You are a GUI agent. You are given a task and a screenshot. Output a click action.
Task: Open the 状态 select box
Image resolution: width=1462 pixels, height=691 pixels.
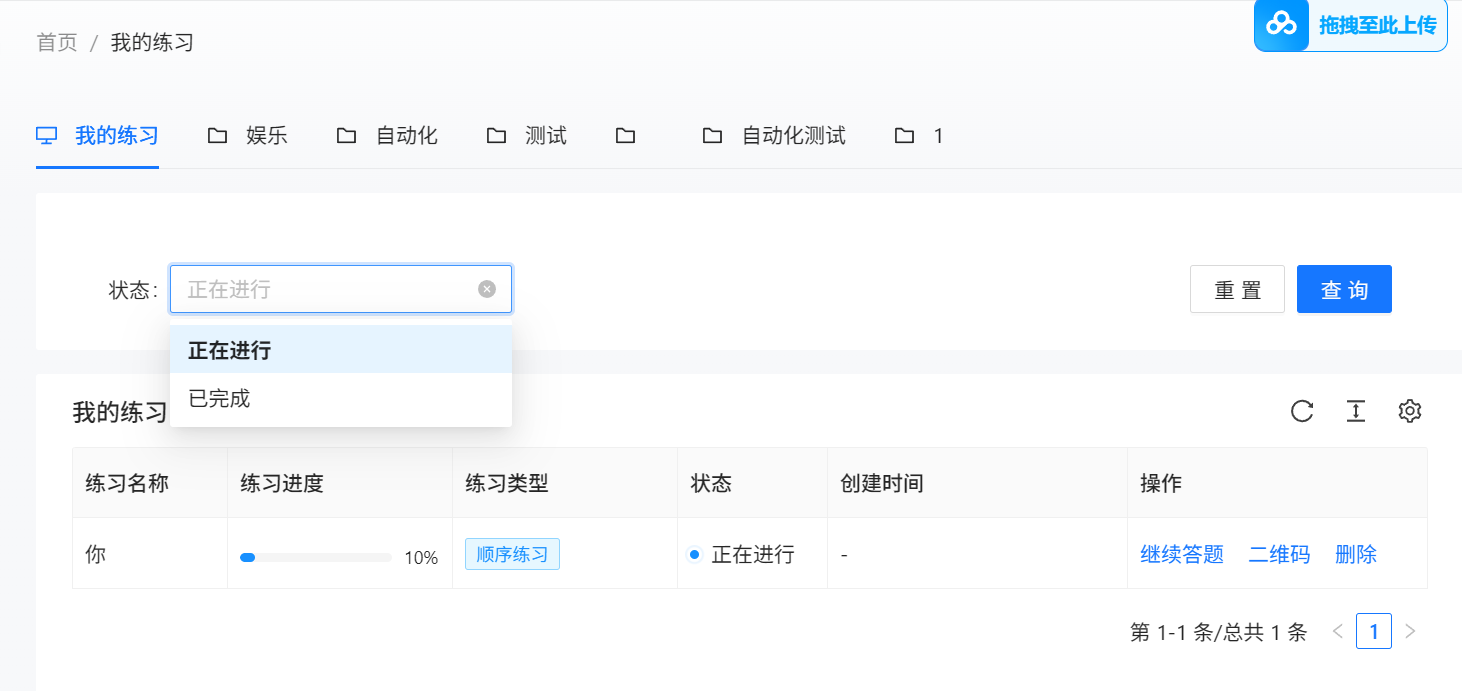[x=341, y=289]
